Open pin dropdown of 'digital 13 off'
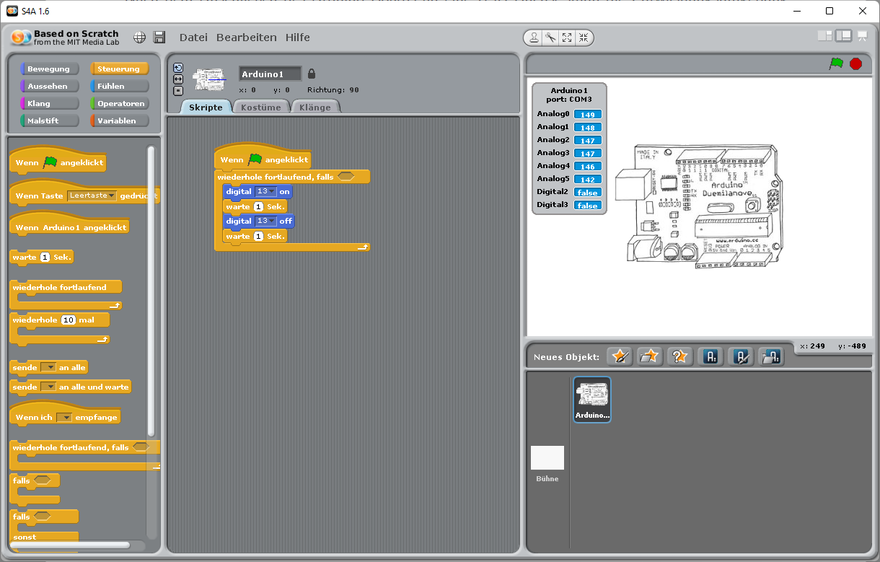 pos(265,221)
